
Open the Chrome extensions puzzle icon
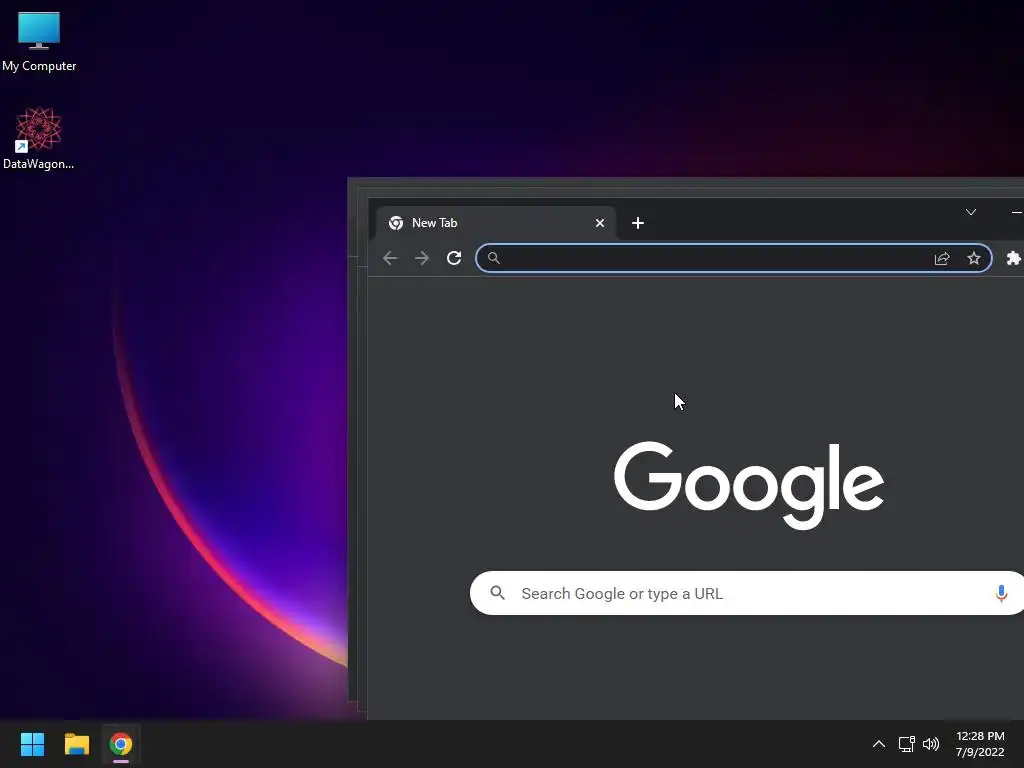[1014, 258]
